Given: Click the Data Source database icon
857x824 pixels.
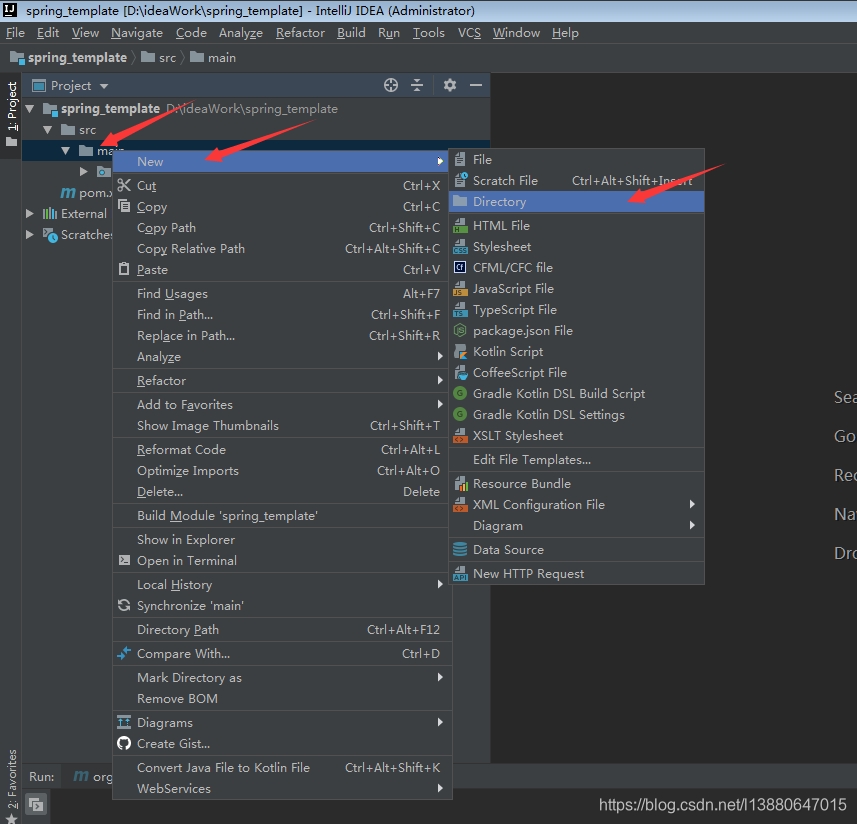Looking at the screenshot, I should coord(461,549).
